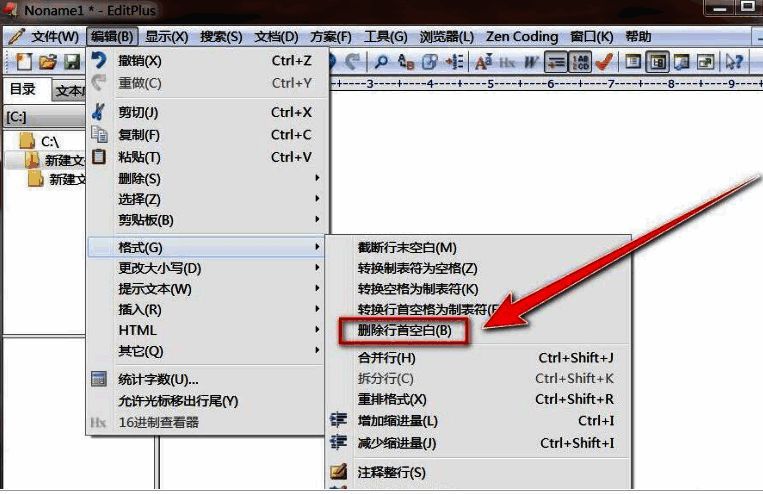This screenshot has height=494, width=763.
Task: Click the full screen toolbar icon
Action: [x=706, y=62]
